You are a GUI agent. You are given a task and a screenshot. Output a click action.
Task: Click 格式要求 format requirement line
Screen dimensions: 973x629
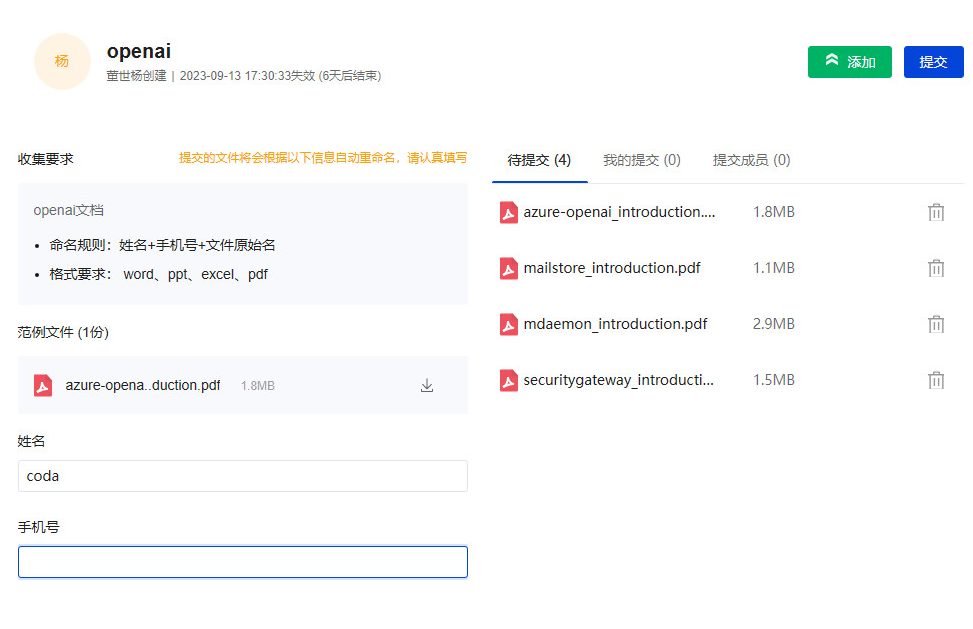(158, 274)
